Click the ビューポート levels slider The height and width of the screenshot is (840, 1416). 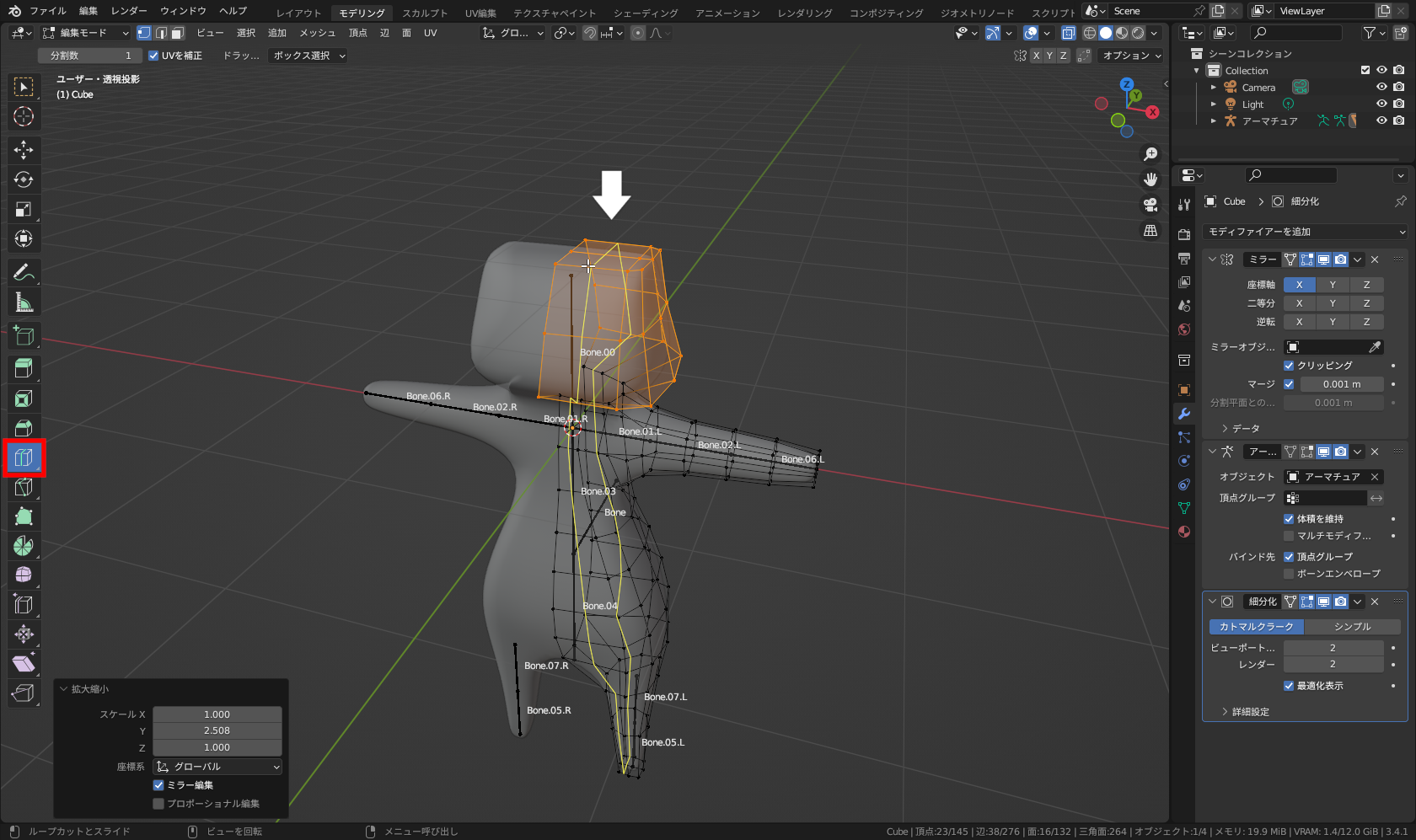(x=1333, y=648)
